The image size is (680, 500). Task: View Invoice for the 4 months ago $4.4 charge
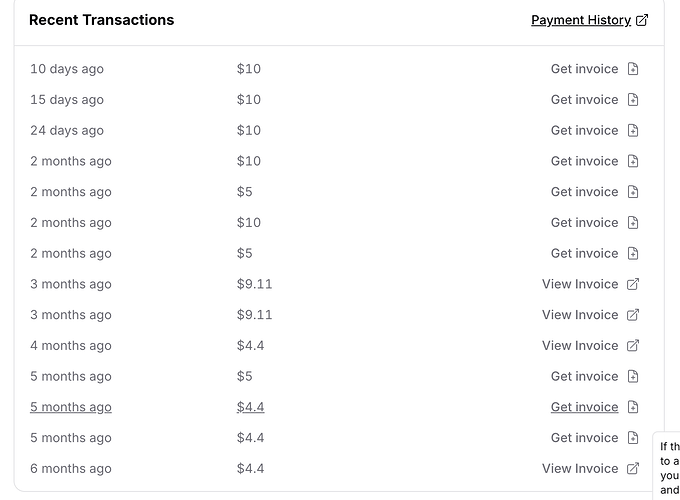click(580, 346)
